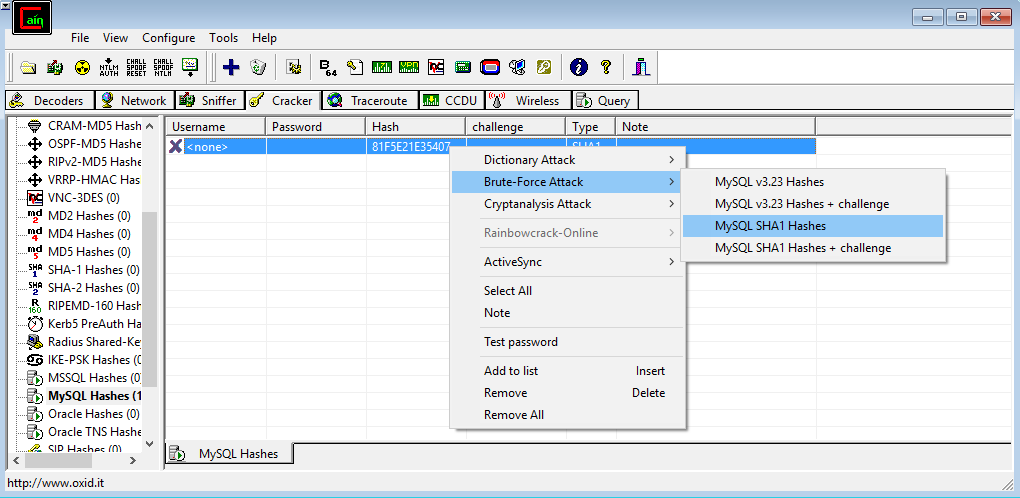The image size is (1020, 498).
Task: Click the Cain logo in title bar
Action: (31, 17)
